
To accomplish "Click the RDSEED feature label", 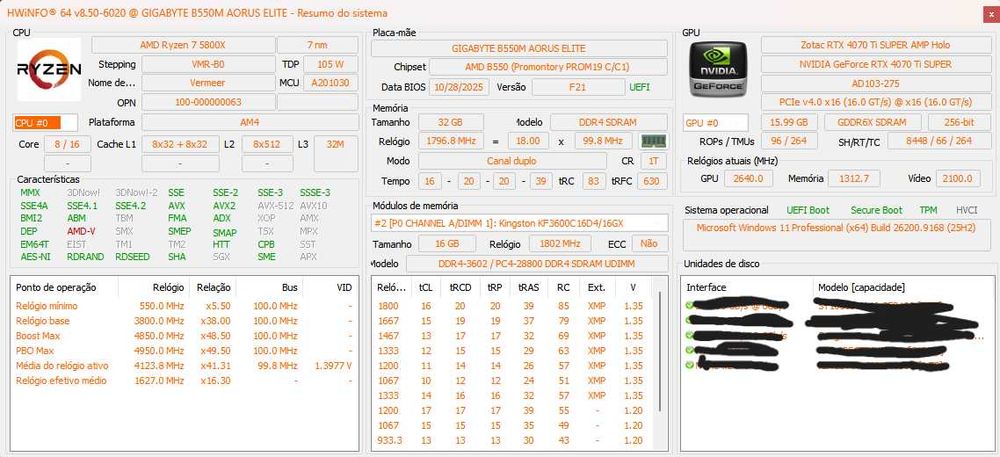I will pos(131,257).
